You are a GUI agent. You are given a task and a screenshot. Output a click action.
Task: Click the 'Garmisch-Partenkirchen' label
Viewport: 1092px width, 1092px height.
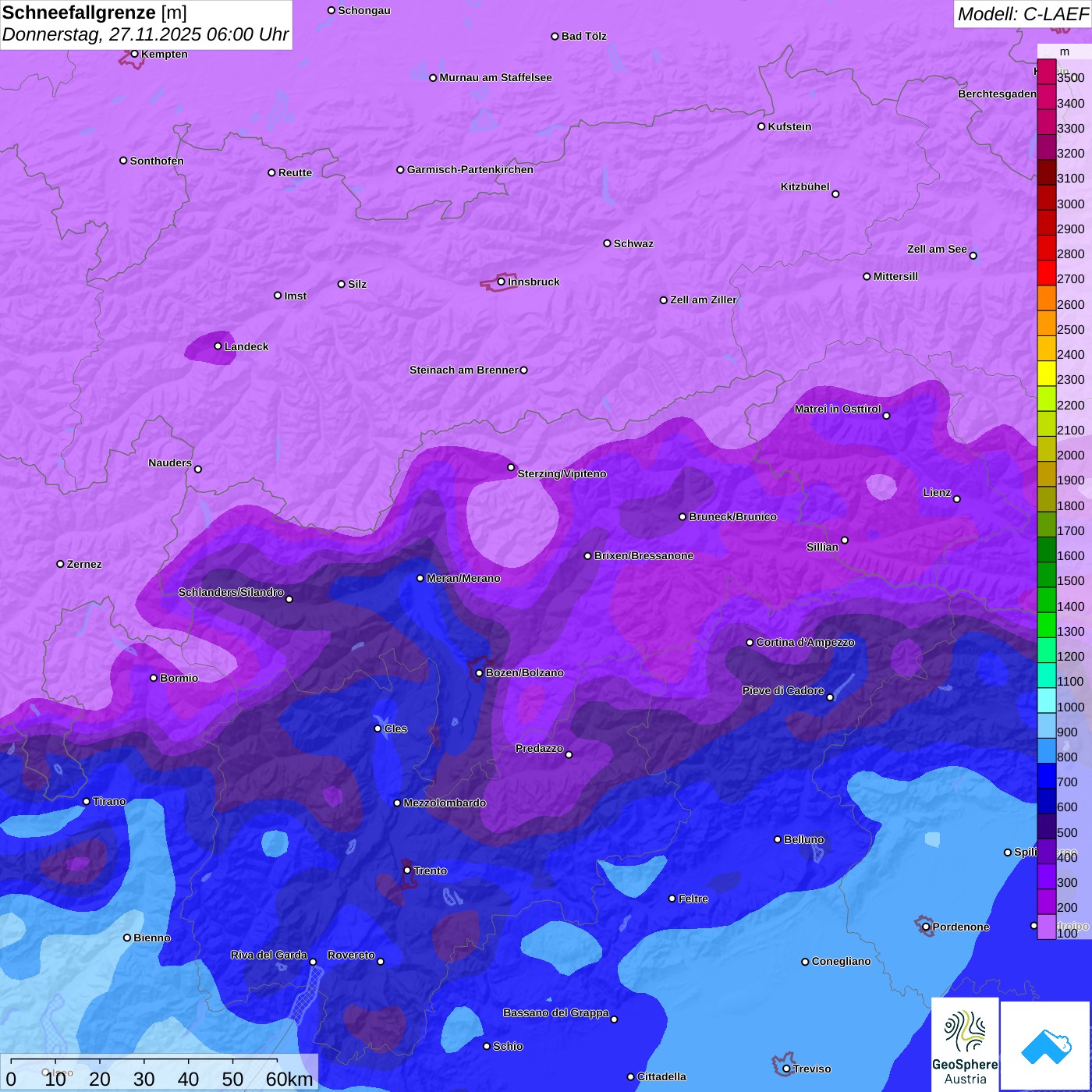point(470,169)
